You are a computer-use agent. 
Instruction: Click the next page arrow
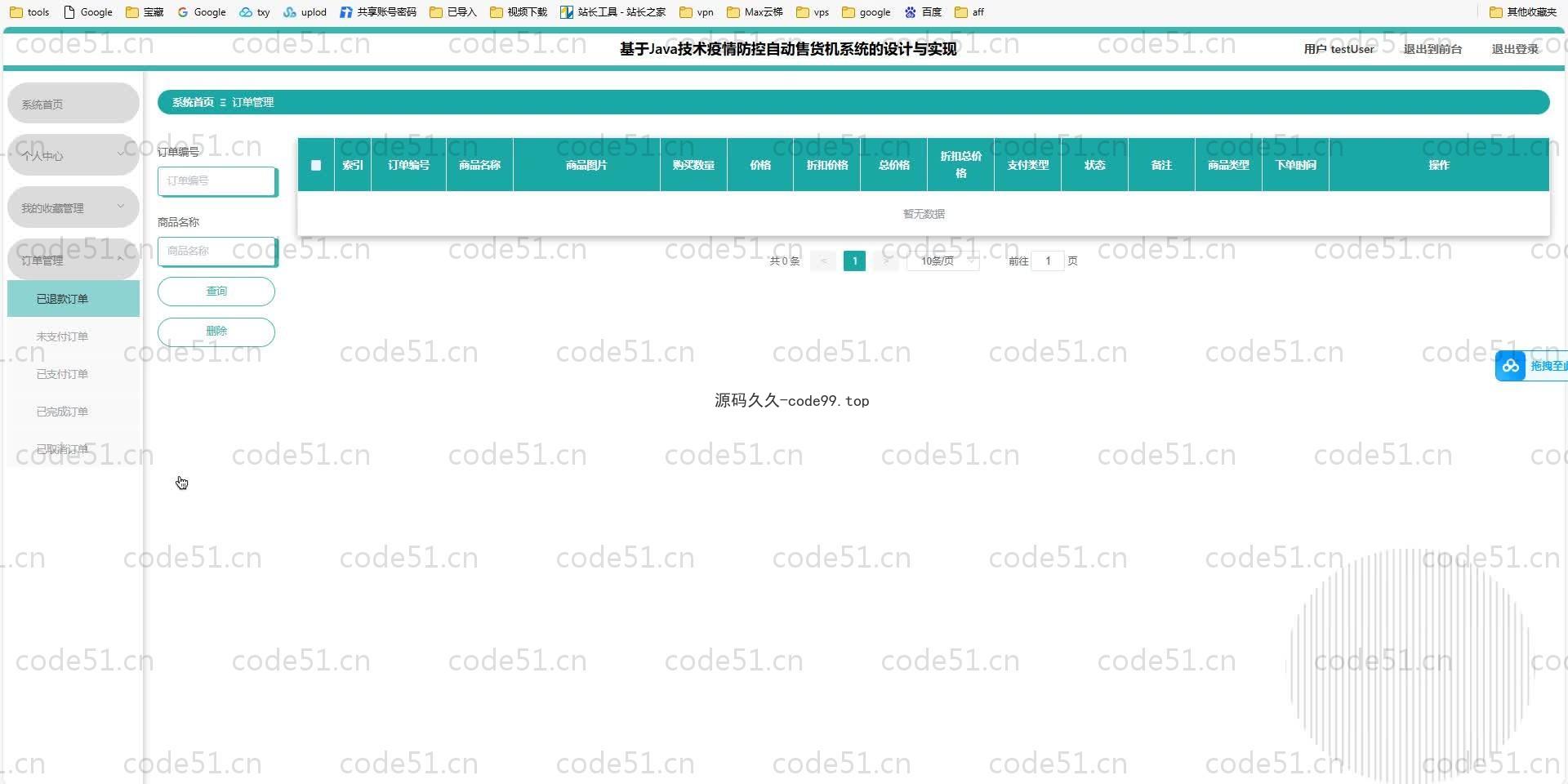click(x=885, y=261)
